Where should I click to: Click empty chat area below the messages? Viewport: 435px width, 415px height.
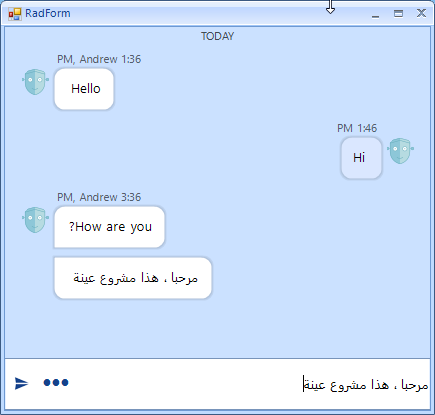pyautogui.click(x=217, y=328)
